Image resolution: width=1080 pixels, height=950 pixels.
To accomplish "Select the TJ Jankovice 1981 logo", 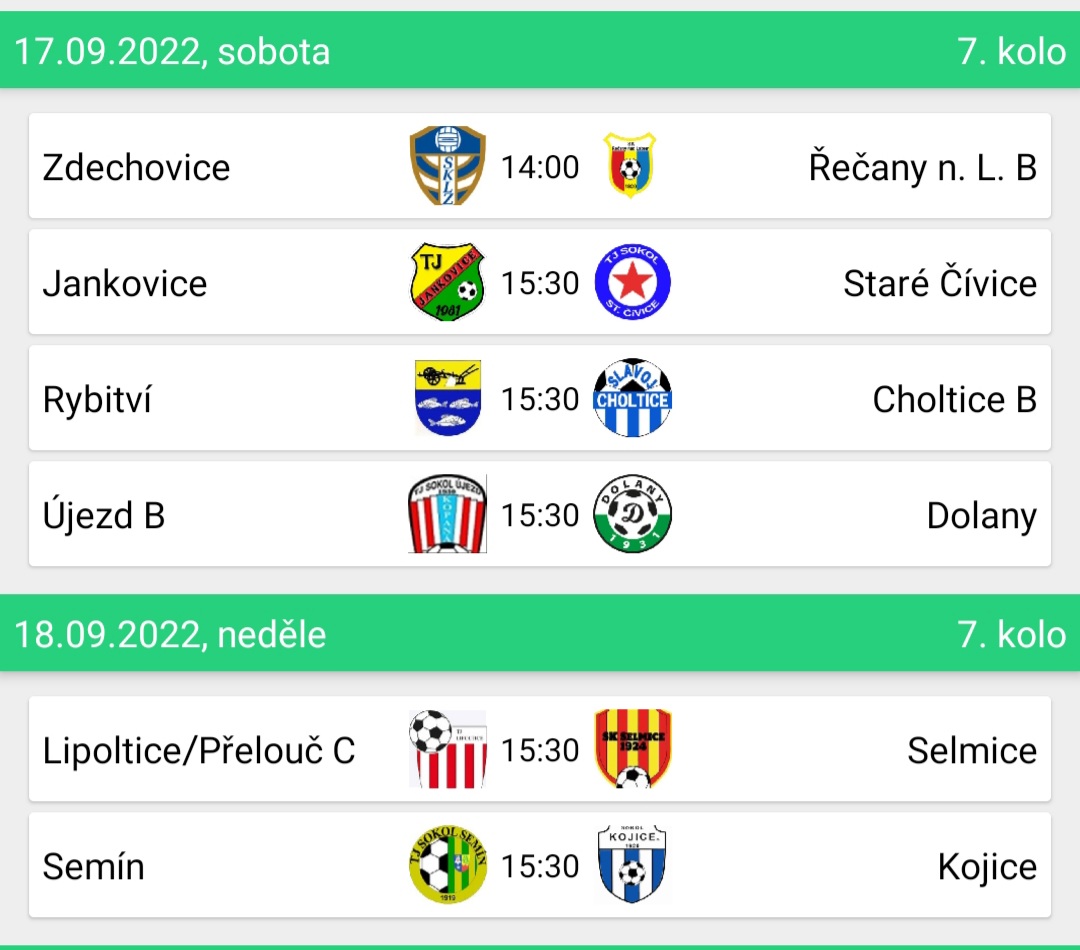I will point(448,282).
